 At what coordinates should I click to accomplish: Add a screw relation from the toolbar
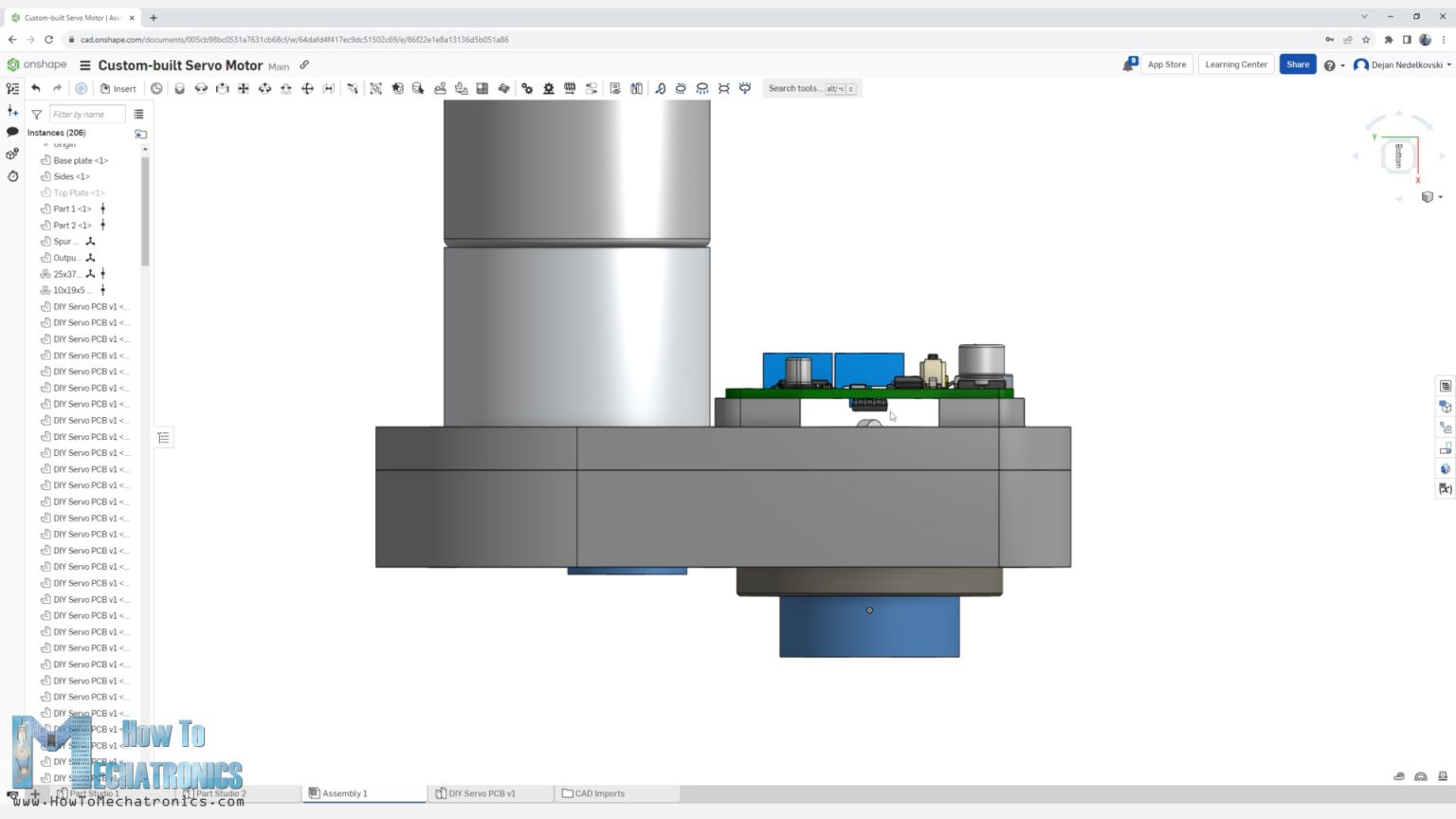[x=570, y=88]
